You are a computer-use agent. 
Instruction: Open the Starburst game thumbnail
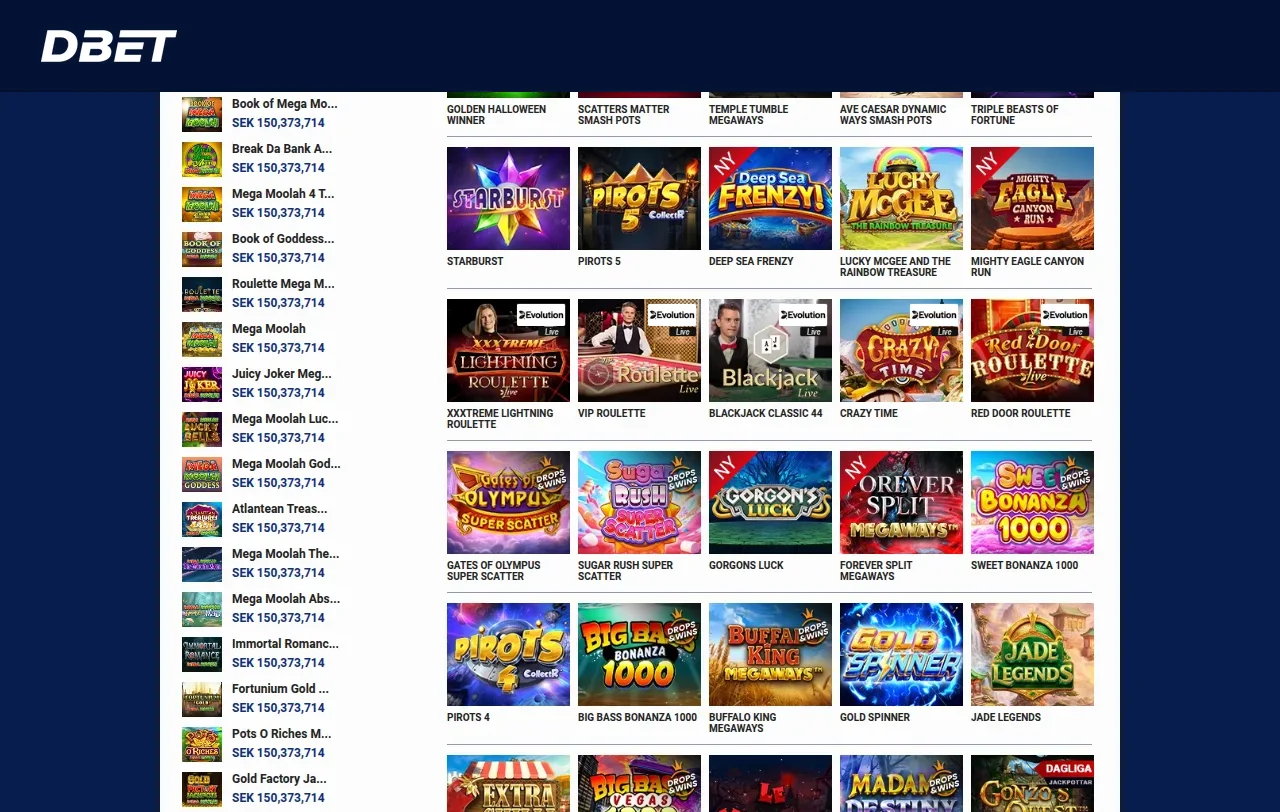click(x=508, y=198)
